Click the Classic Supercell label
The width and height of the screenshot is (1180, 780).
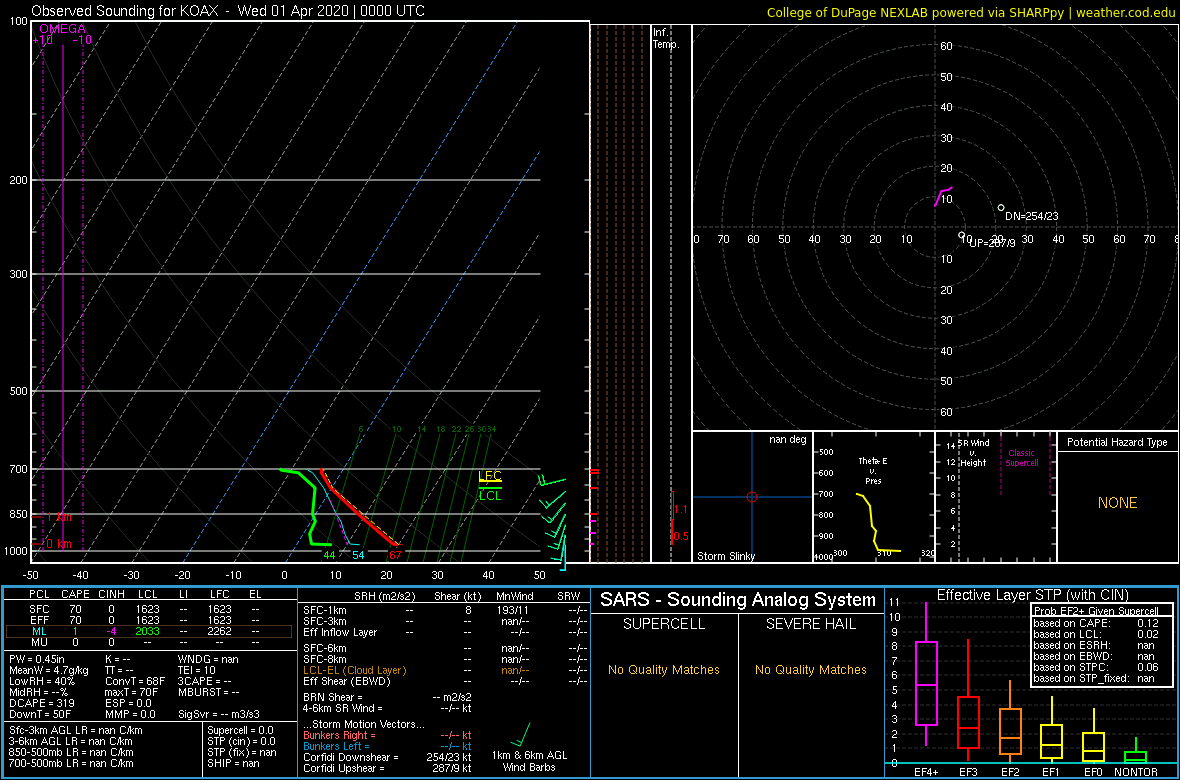[x=1024, y=458]
